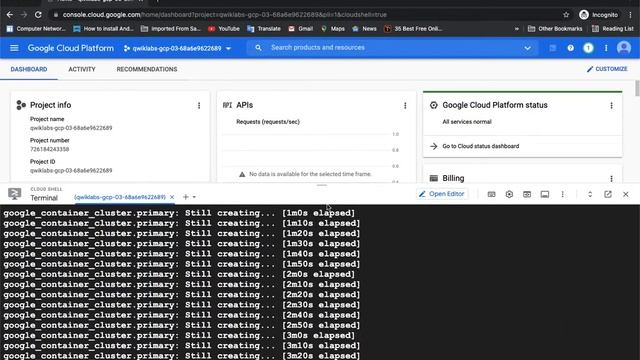Open Cloud Shell session information icon

544,194
